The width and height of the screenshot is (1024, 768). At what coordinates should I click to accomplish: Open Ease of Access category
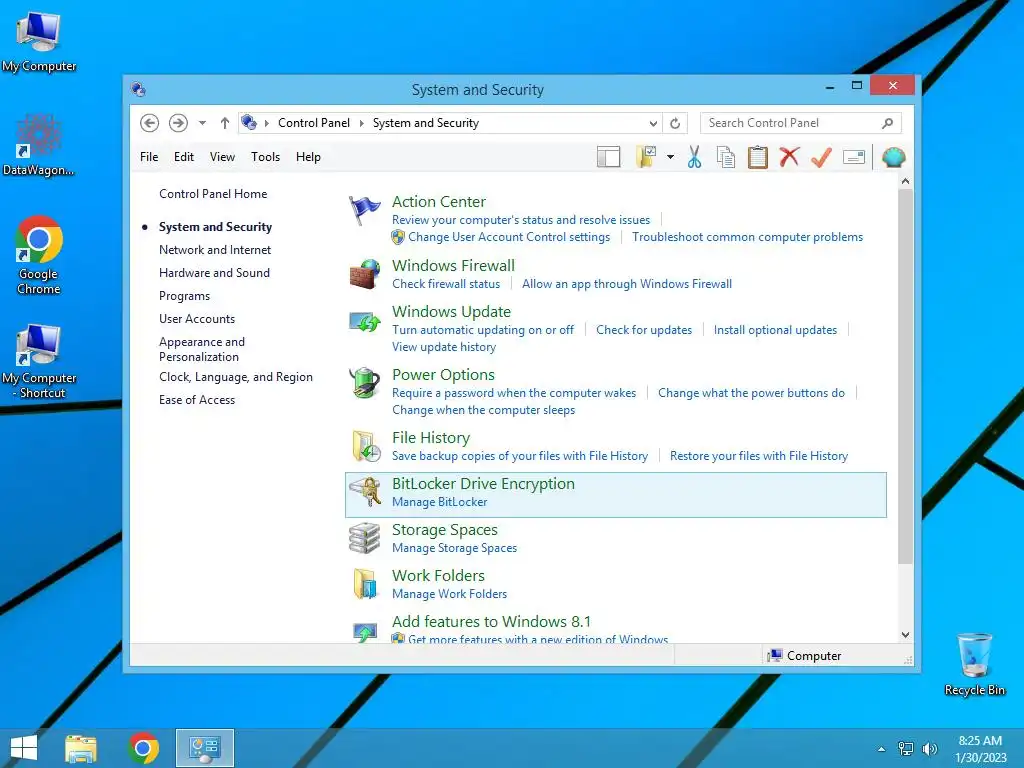click(x=197, y=400)
